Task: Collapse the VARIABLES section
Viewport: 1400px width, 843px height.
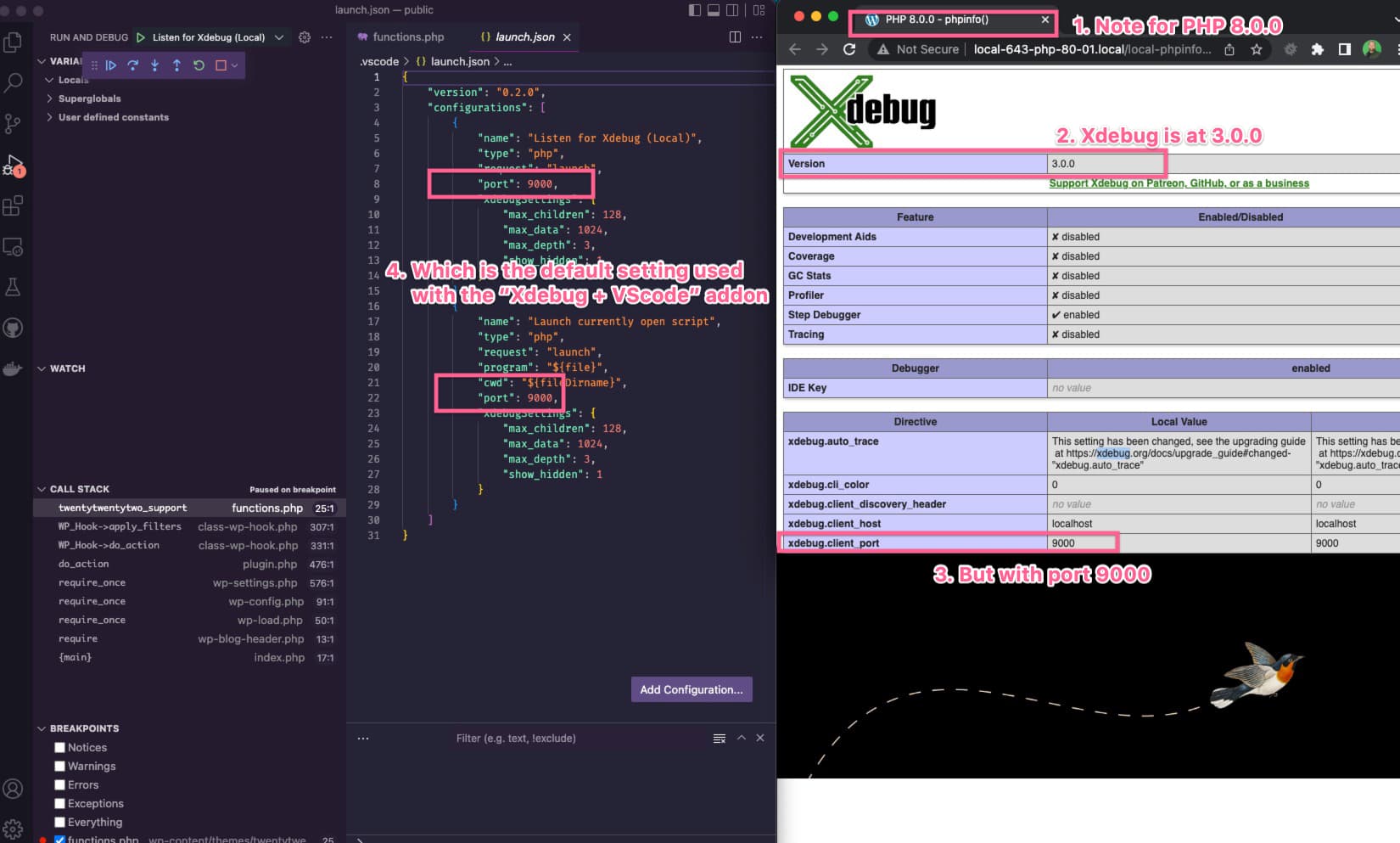Action: tap(42, 61)
